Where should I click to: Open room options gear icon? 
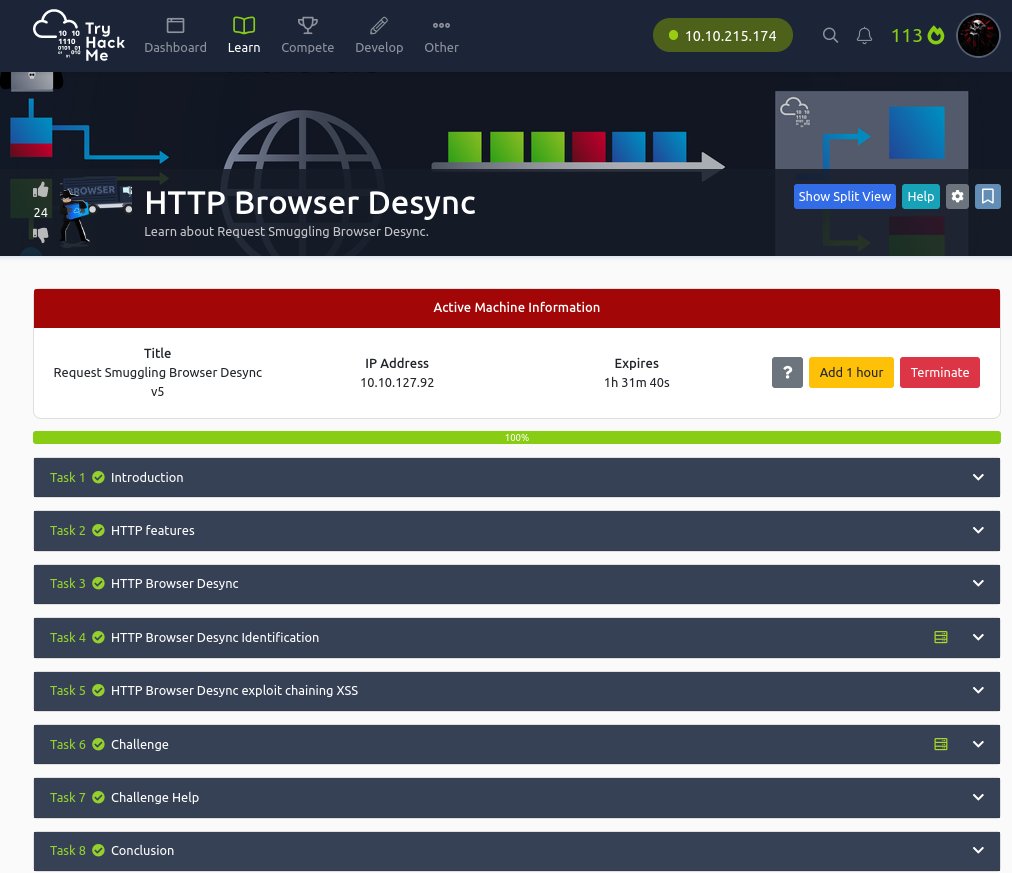pos(957,196)
